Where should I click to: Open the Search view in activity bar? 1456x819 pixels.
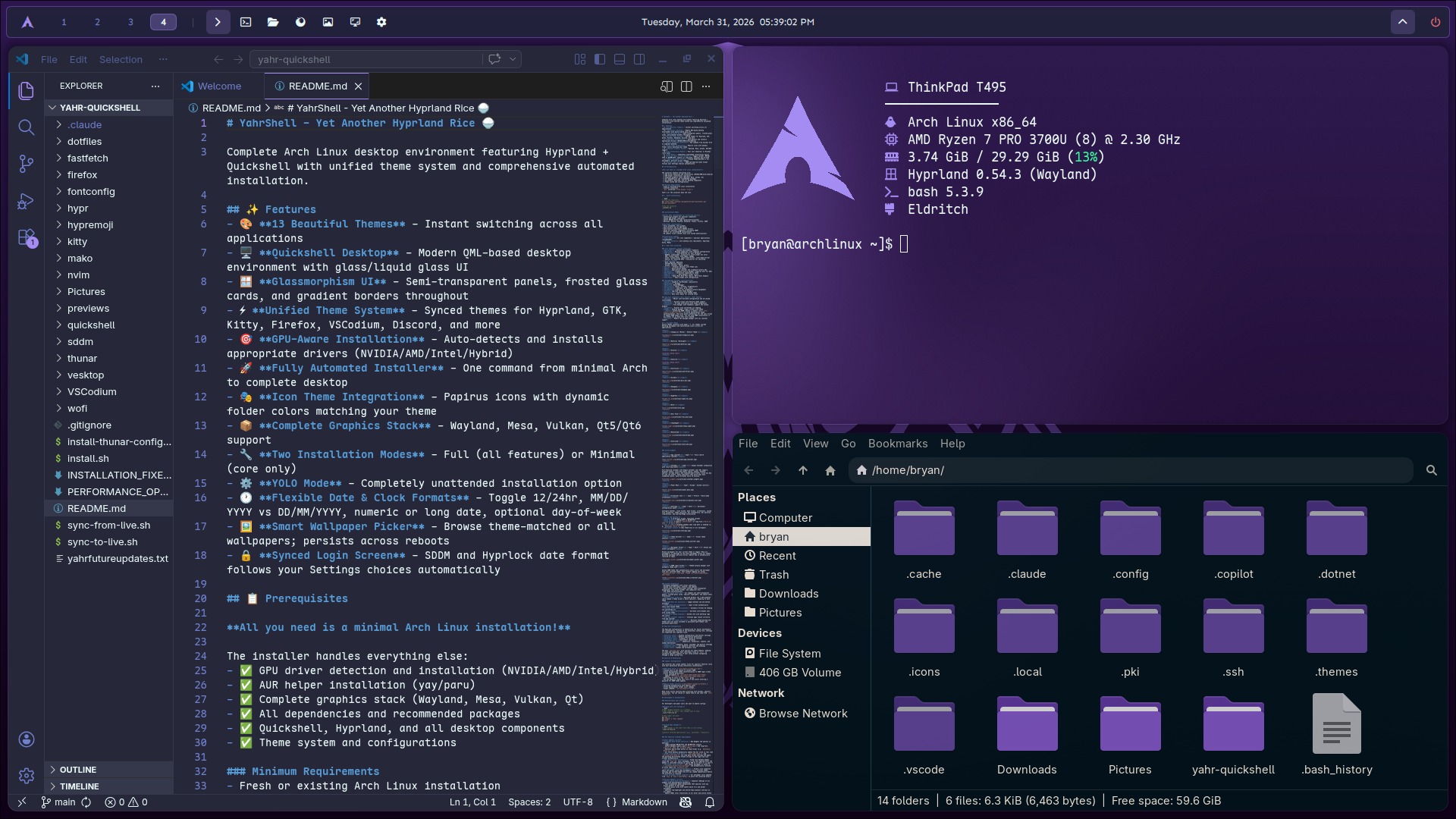(x=26, y=127)
